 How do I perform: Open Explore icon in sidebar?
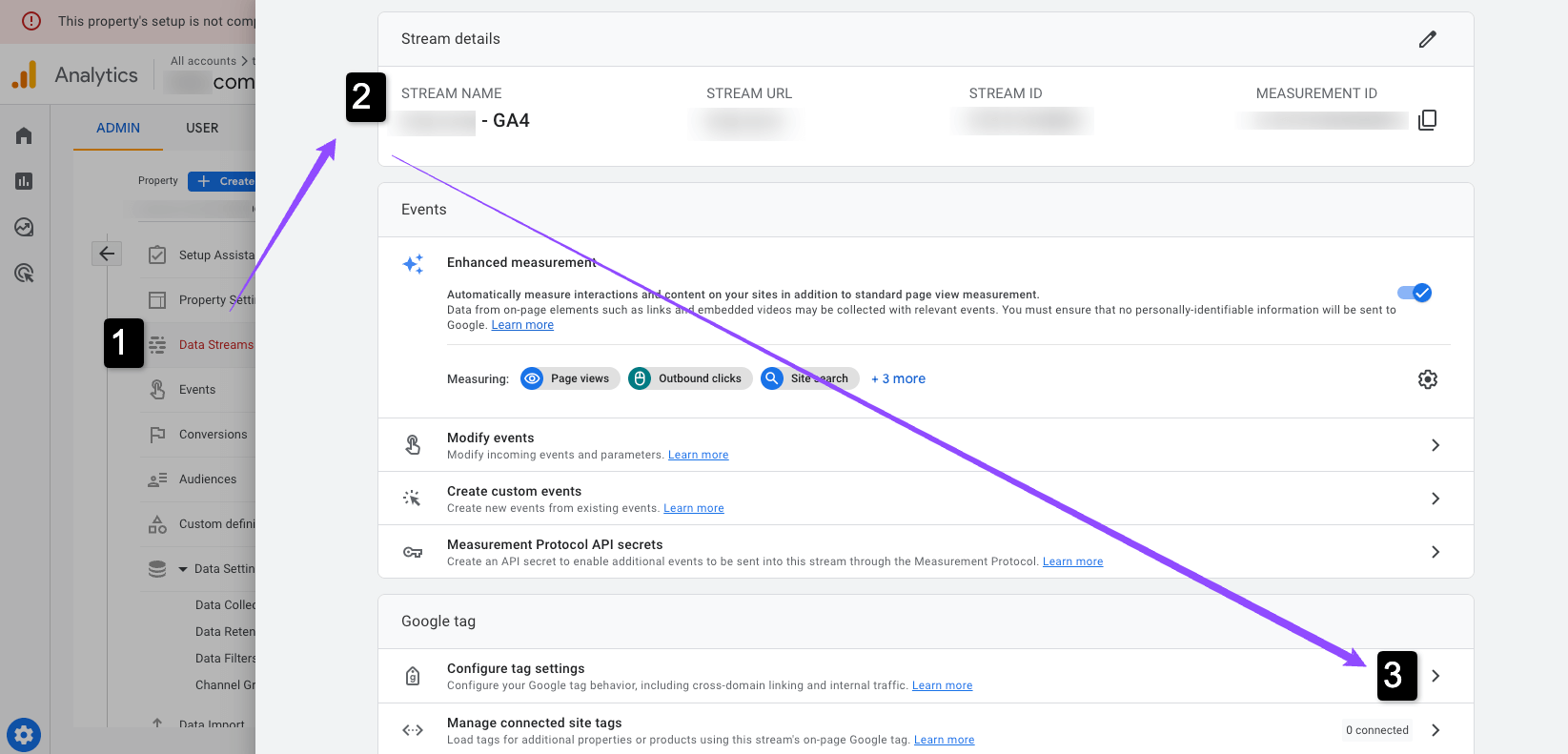(x=24, y=227)
